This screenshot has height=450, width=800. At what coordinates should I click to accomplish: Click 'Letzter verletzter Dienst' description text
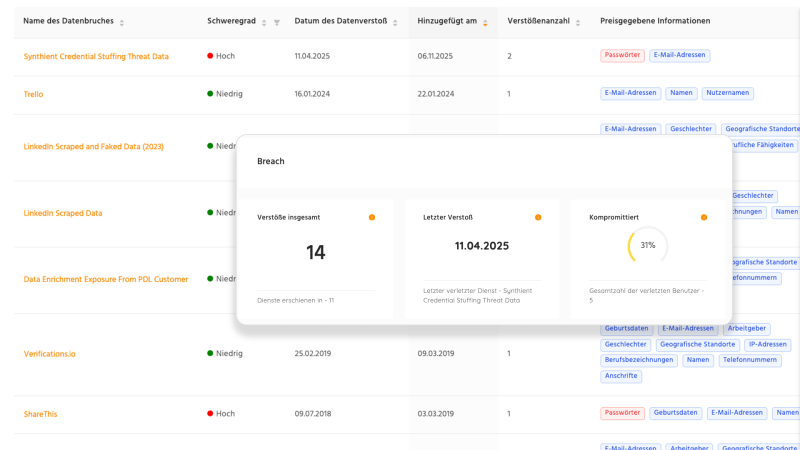(478, 295)
